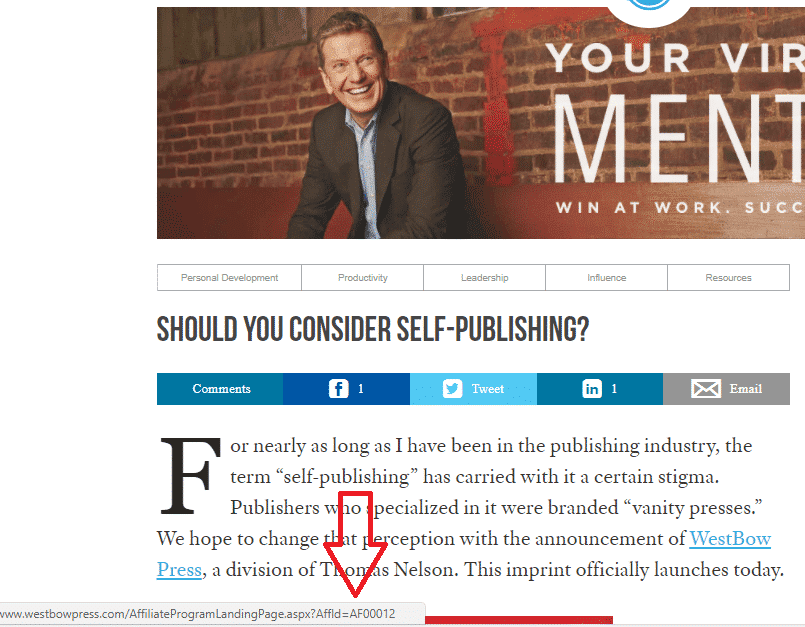Click the Twitter bird icon
Viewport: 805px width, 627px height.
[452, 389]
